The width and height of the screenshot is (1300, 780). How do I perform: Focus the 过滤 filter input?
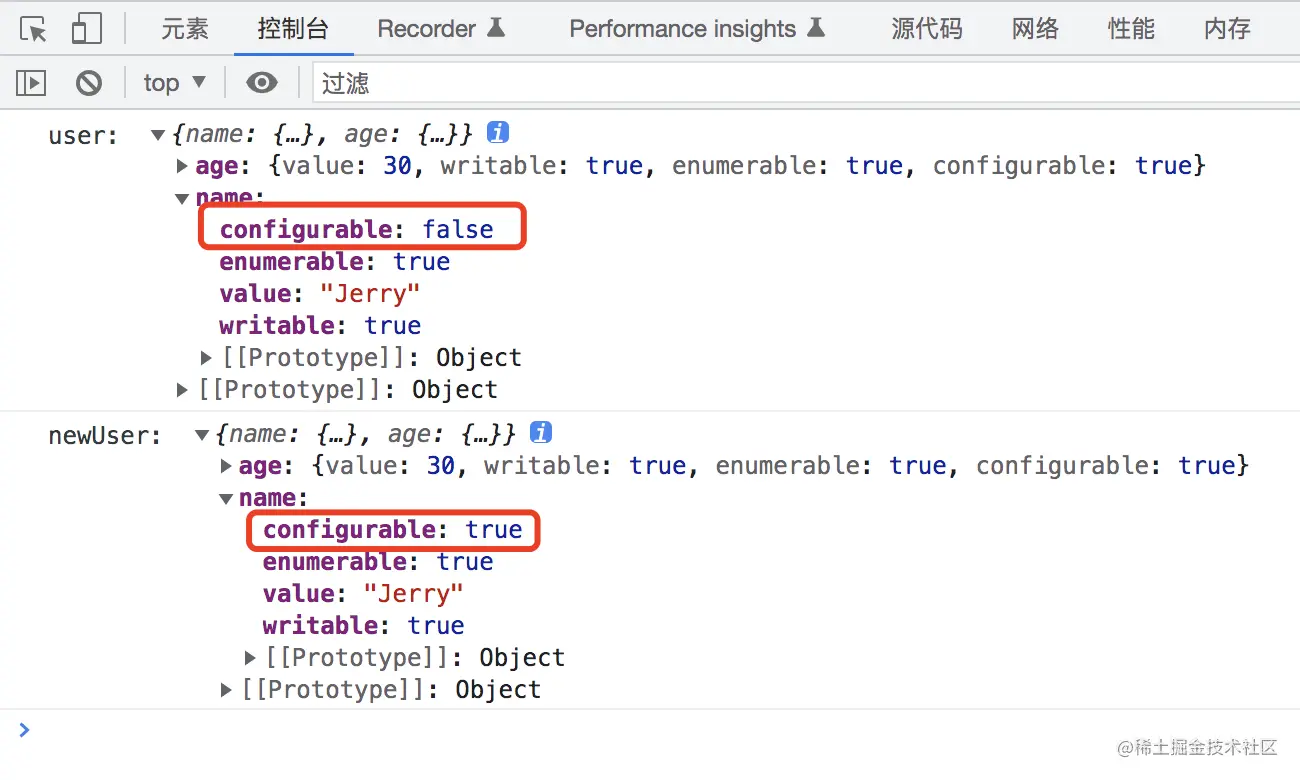click(x=806, y=83)
